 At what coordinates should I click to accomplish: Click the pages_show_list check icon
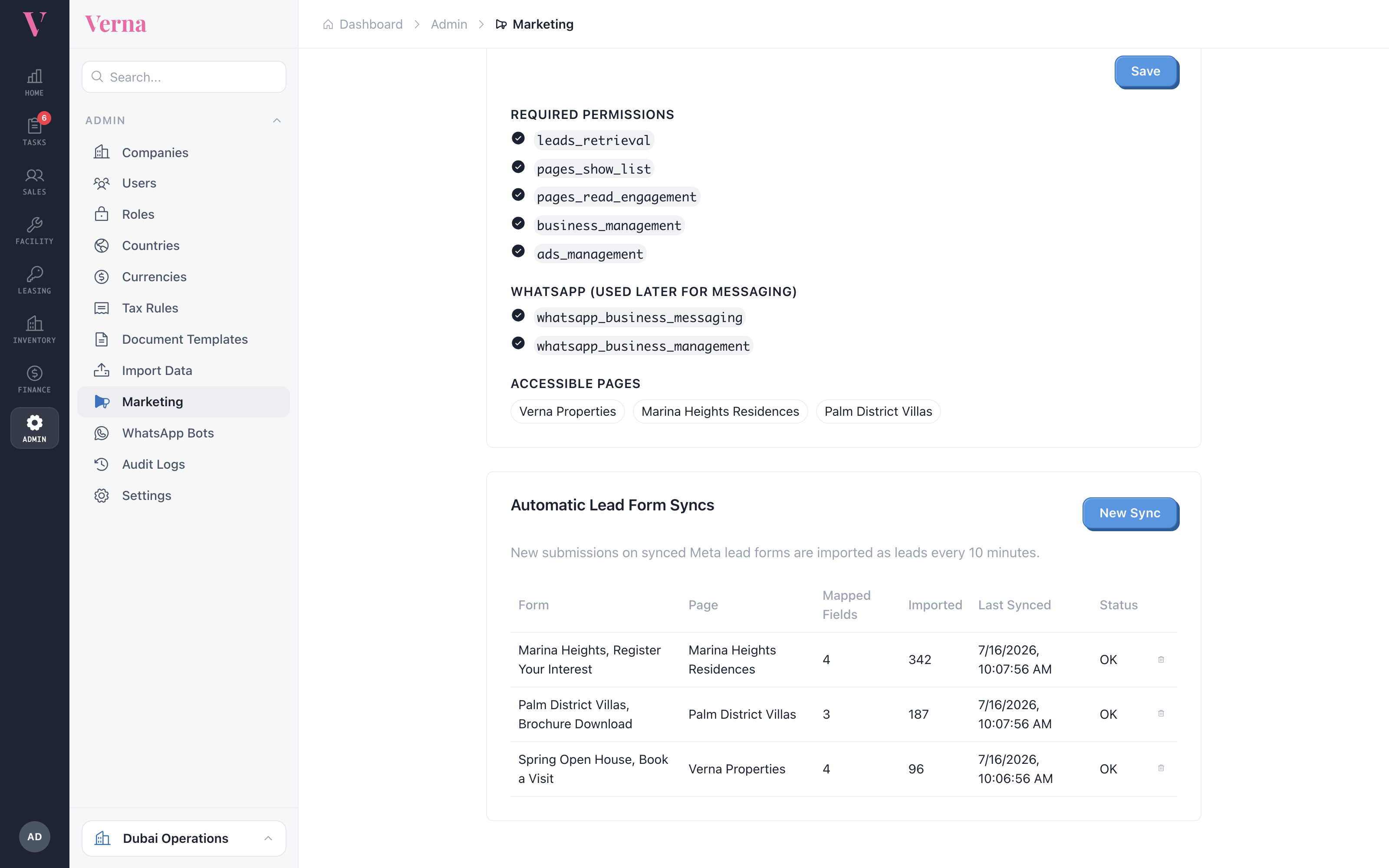click(518, 167)
